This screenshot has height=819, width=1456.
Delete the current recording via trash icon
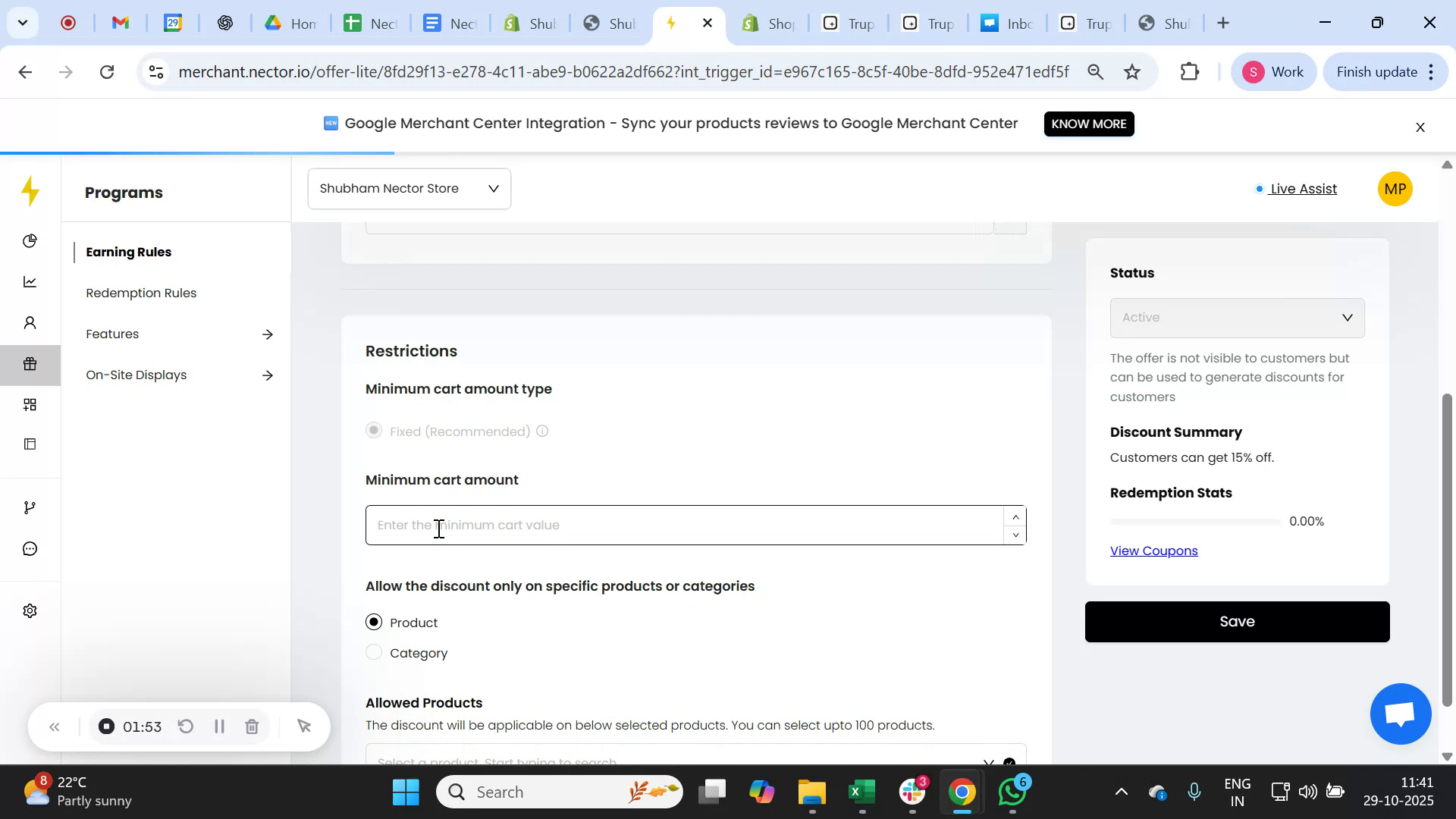point(252,726)
